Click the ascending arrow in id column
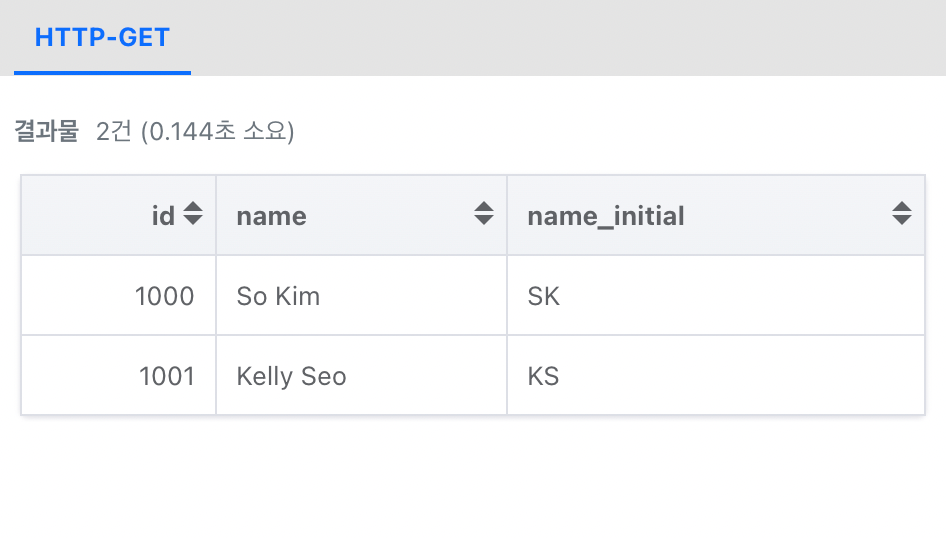Image resolution: width=946 pixels, height=538 pixels. 194,208
